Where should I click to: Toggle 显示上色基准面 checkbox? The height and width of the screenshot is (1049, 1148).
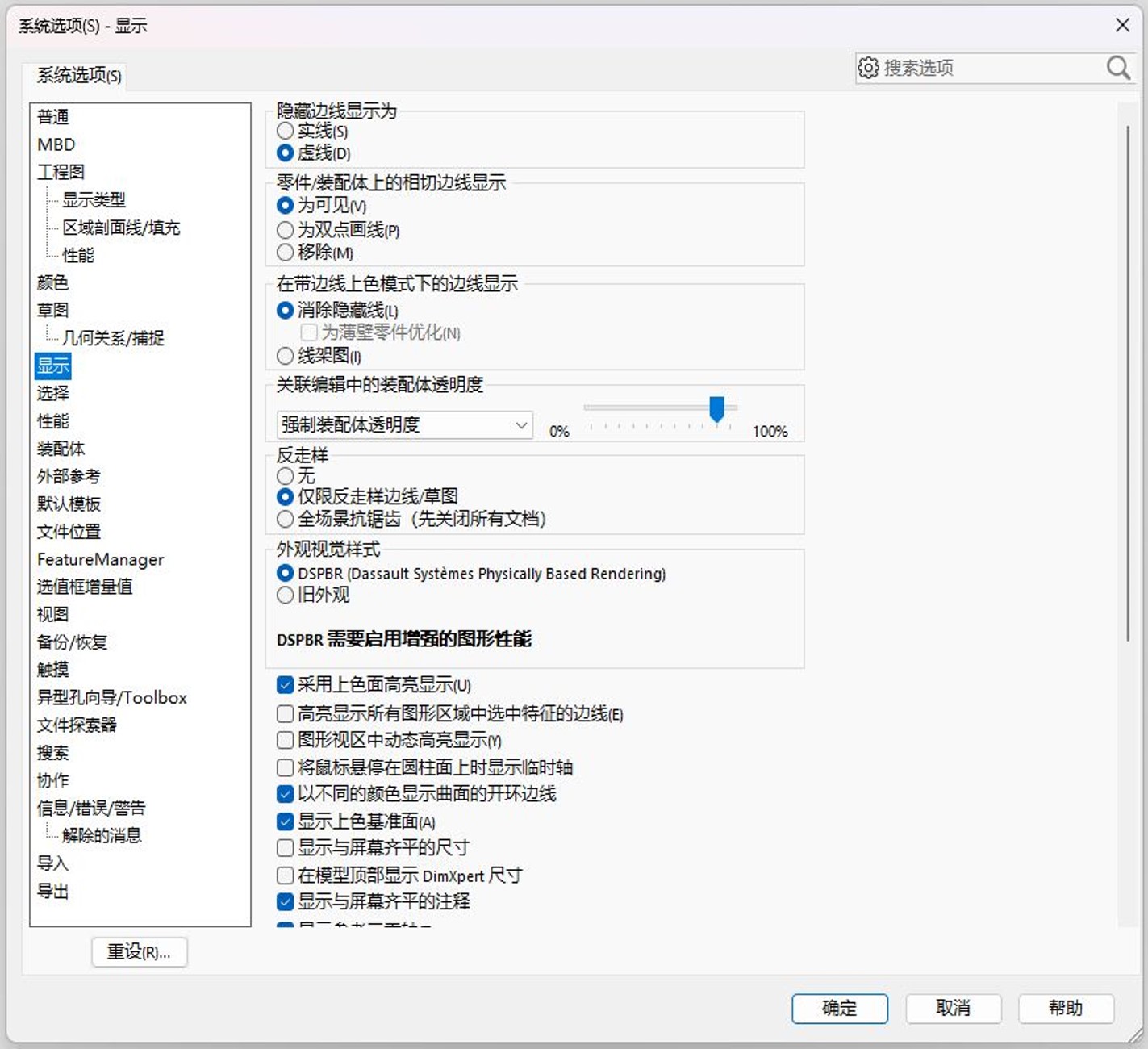pyautogui.click(x=285, y=821)
